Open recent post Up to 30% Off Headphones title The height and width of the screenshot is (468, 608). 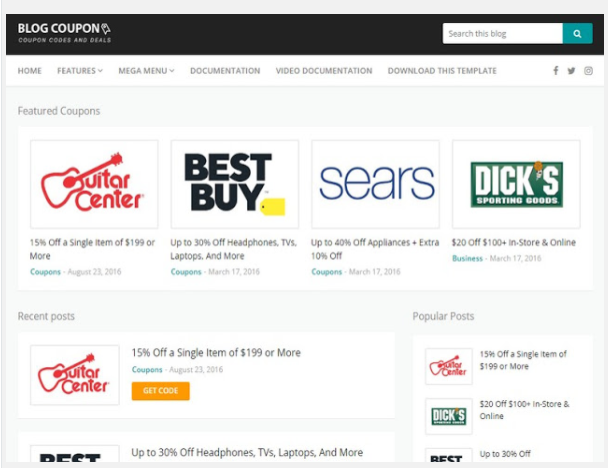tap(247, 452)
